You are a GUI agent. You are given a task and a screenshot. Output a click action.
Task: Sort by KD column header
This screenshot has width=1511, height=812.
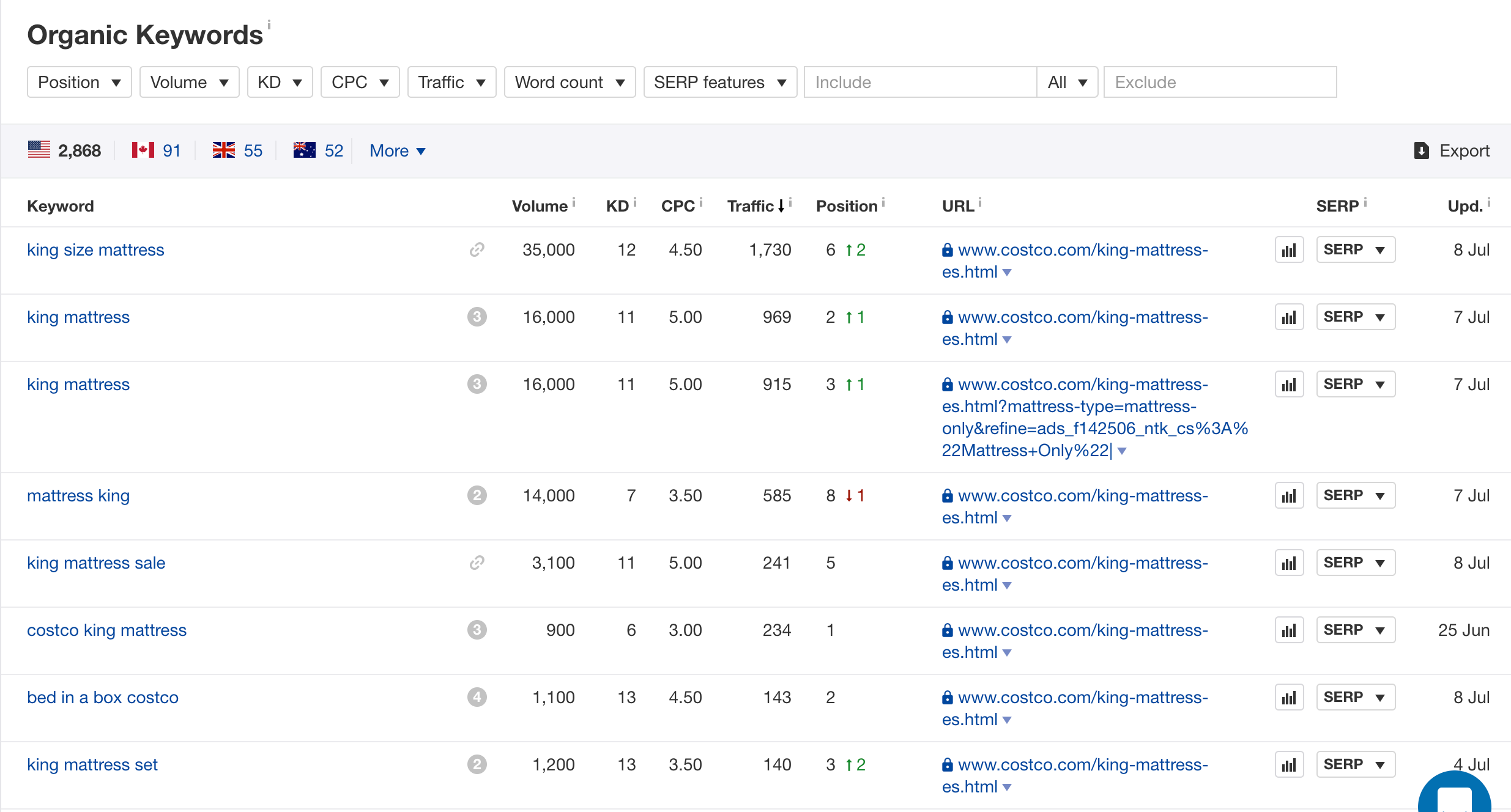point(617,206)
